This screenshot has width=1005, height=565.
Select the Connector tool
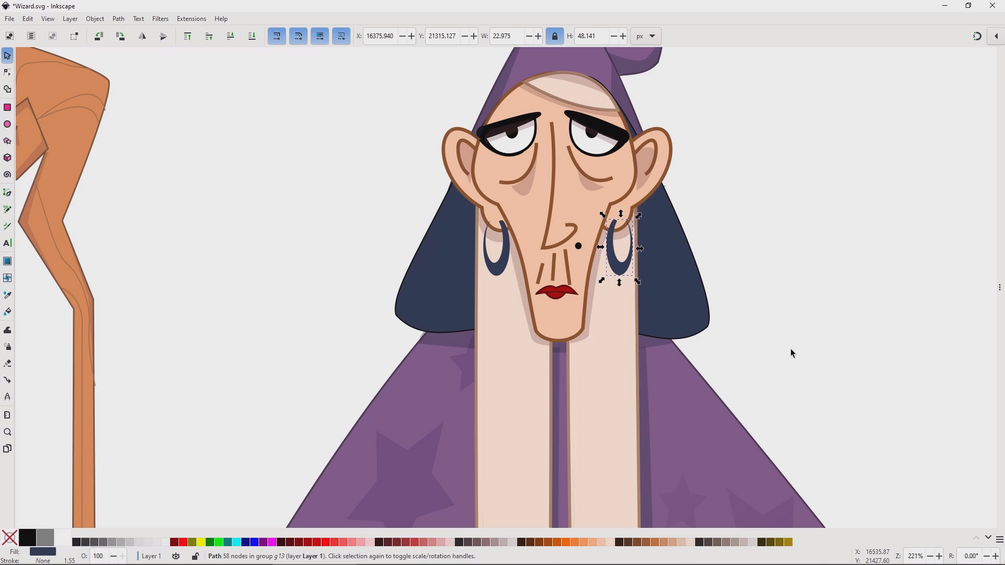click(x=7, y=380)
